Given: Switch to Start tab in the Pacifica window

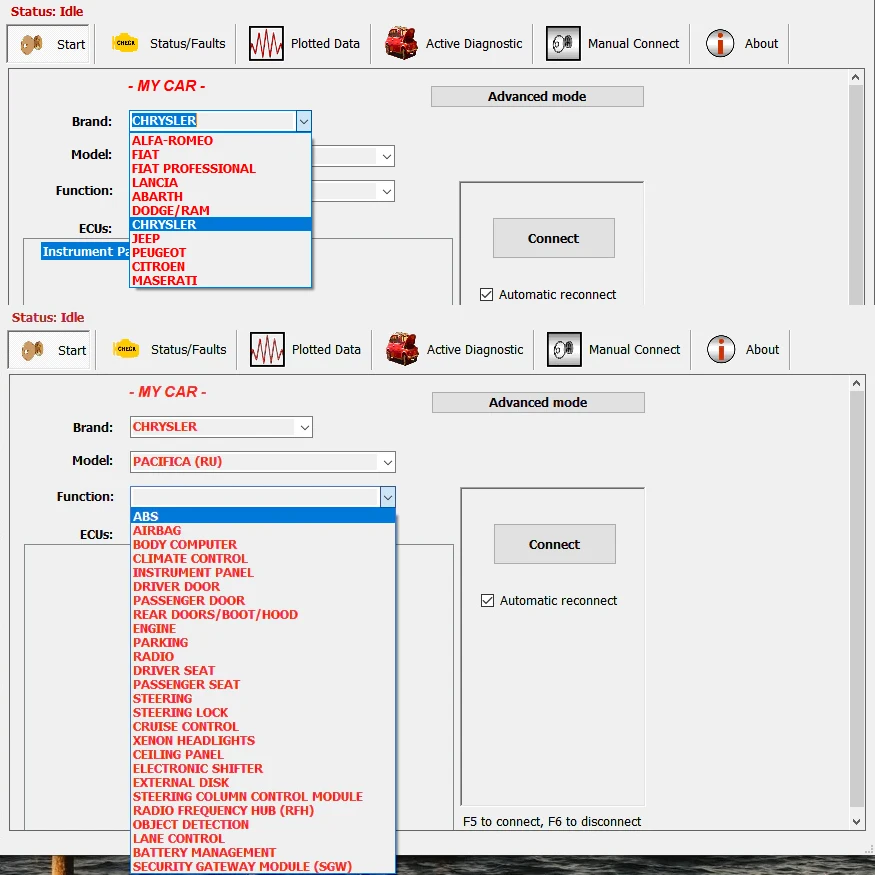Looking at the screenshot, I should click(x=49, y=350).
